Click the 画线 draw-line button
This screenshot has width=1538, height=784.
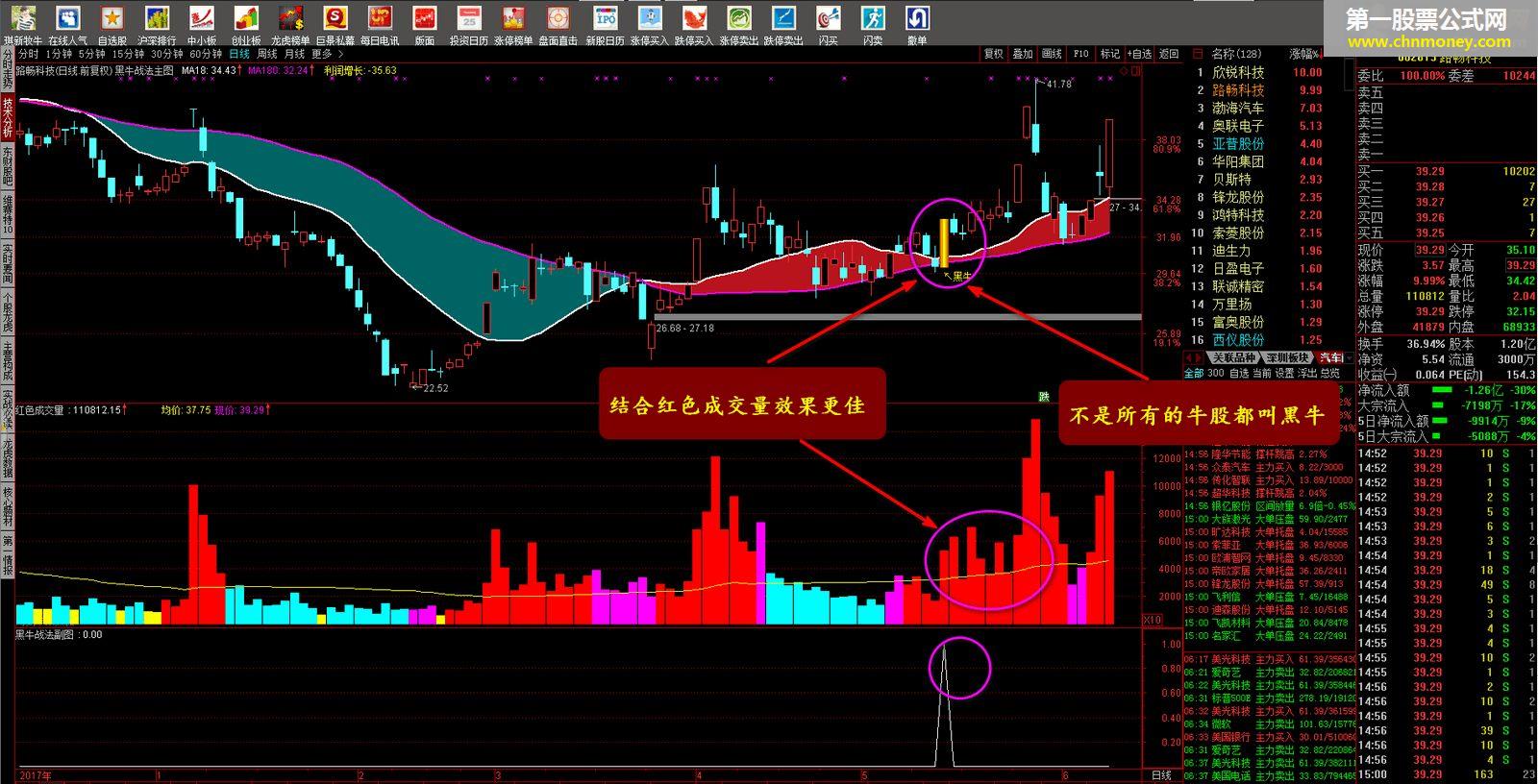pos(1052,55)
